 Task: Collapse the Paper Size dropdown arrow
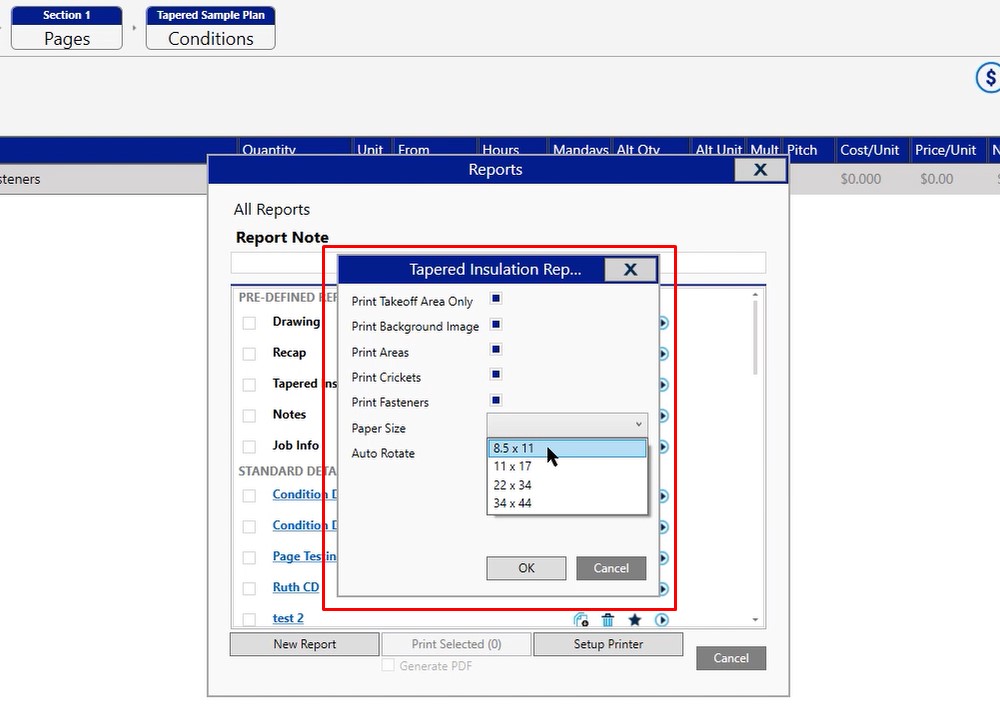(x=638, y=425)
